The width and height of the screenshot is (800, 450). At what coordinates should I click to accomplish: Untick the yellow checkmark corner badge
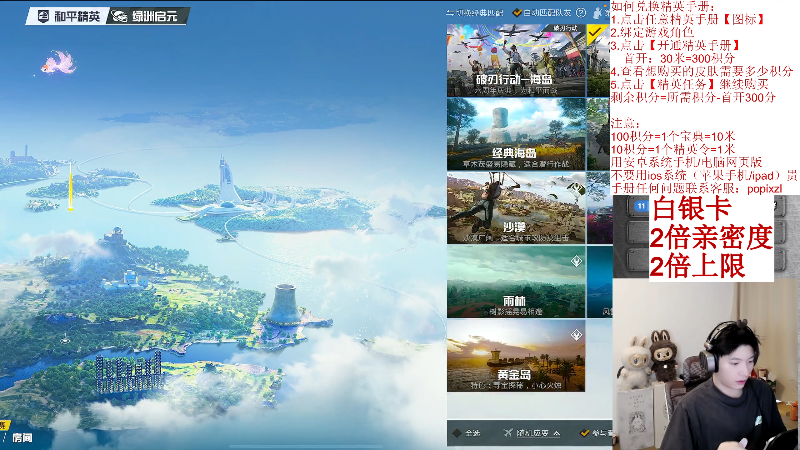point(595,33)
